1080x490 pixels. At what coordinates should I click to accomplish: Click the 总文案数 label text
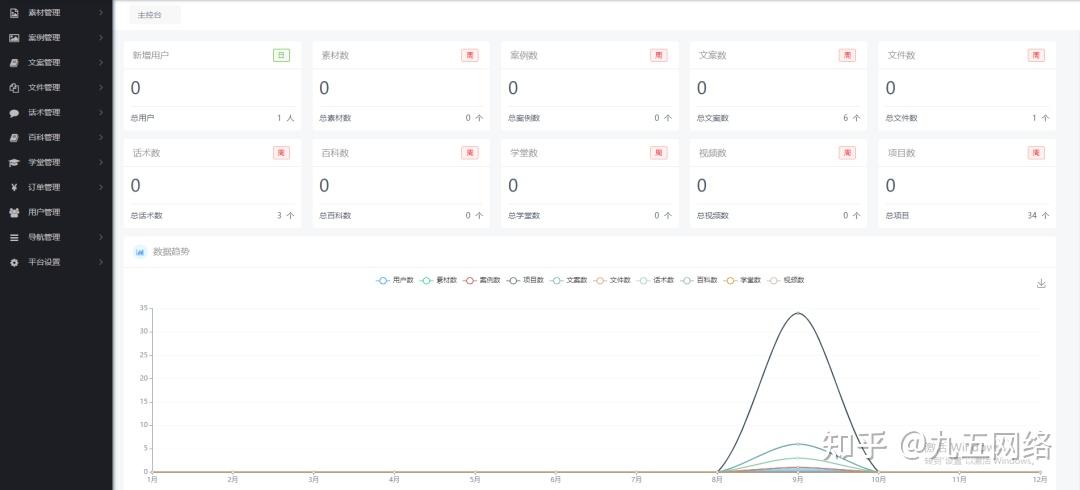pos(712,118)
